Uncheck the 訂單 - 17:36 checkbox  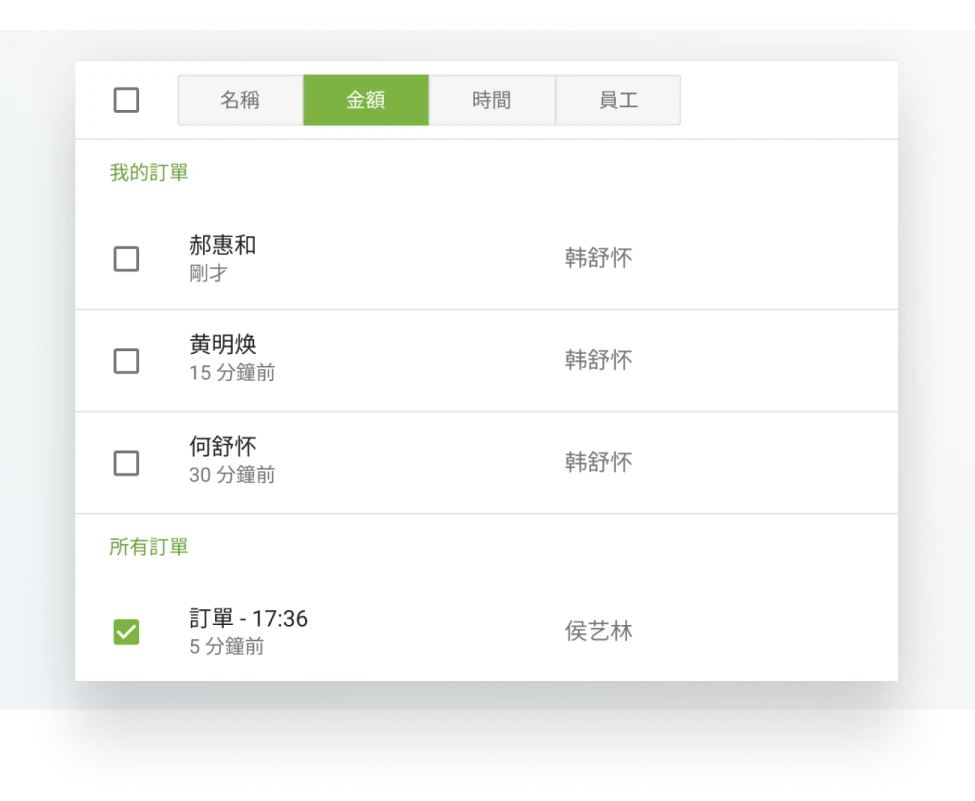coord(126,631)
